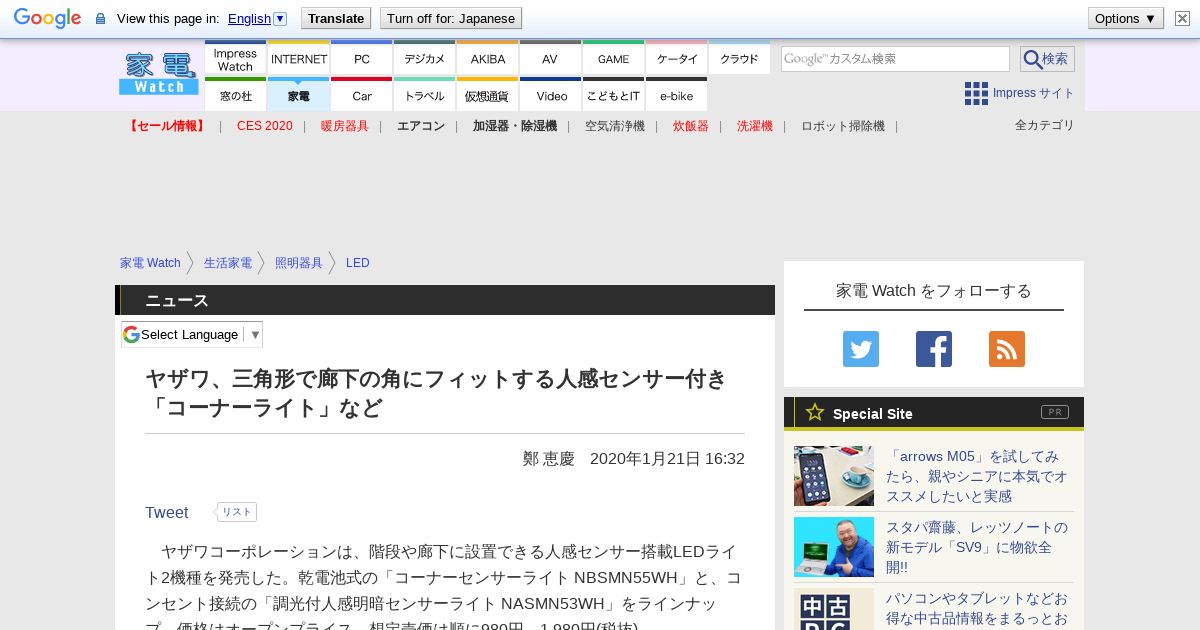
Task: Click the author name 鄭 恵慶
Action: tap(549, 459)
